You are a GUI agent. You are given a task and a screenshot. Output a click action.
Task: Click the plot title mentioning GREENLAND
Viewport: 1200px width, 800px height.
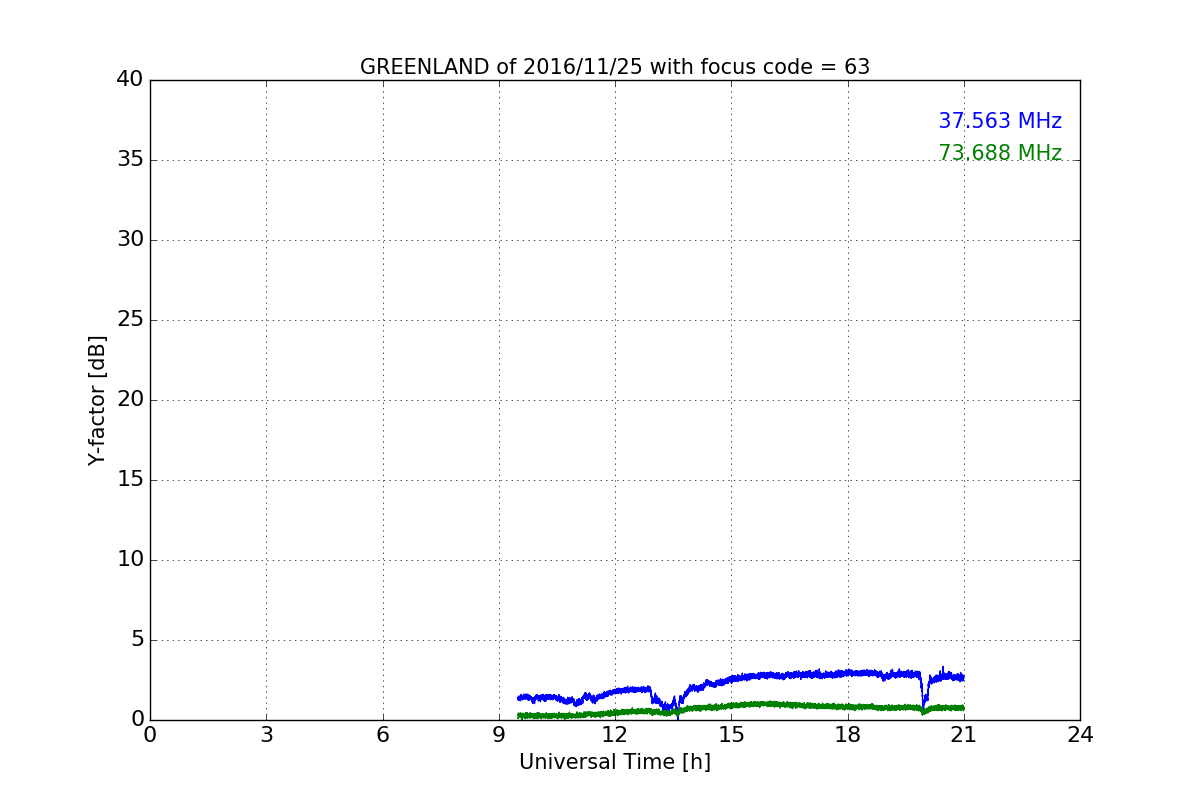615,67
